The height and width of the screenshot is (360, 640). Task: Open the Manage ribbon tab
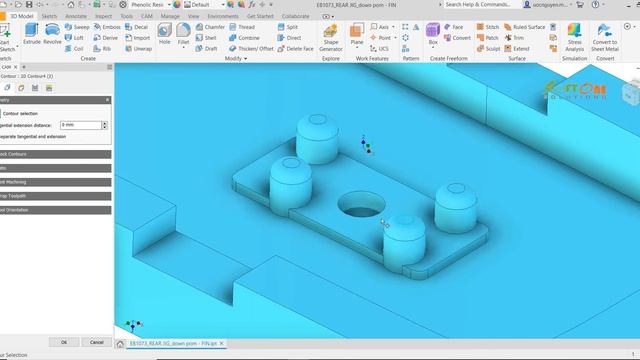click(170, 16)
